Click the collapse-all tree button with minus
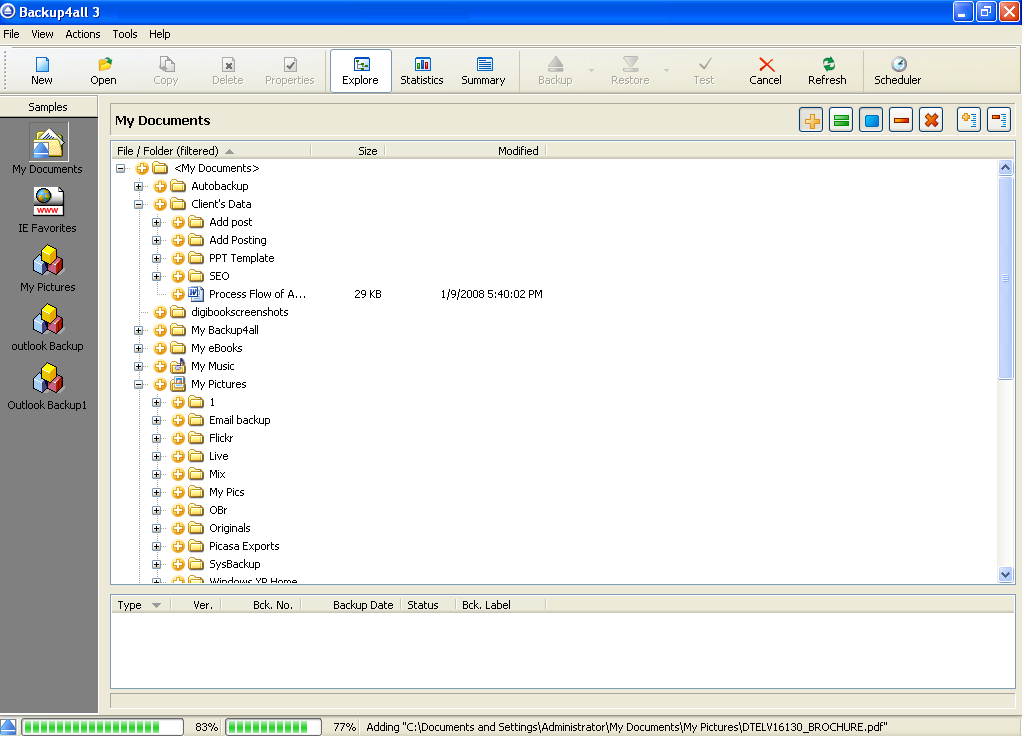This screenshot has height=736, width=1024. tap(999, 120)
